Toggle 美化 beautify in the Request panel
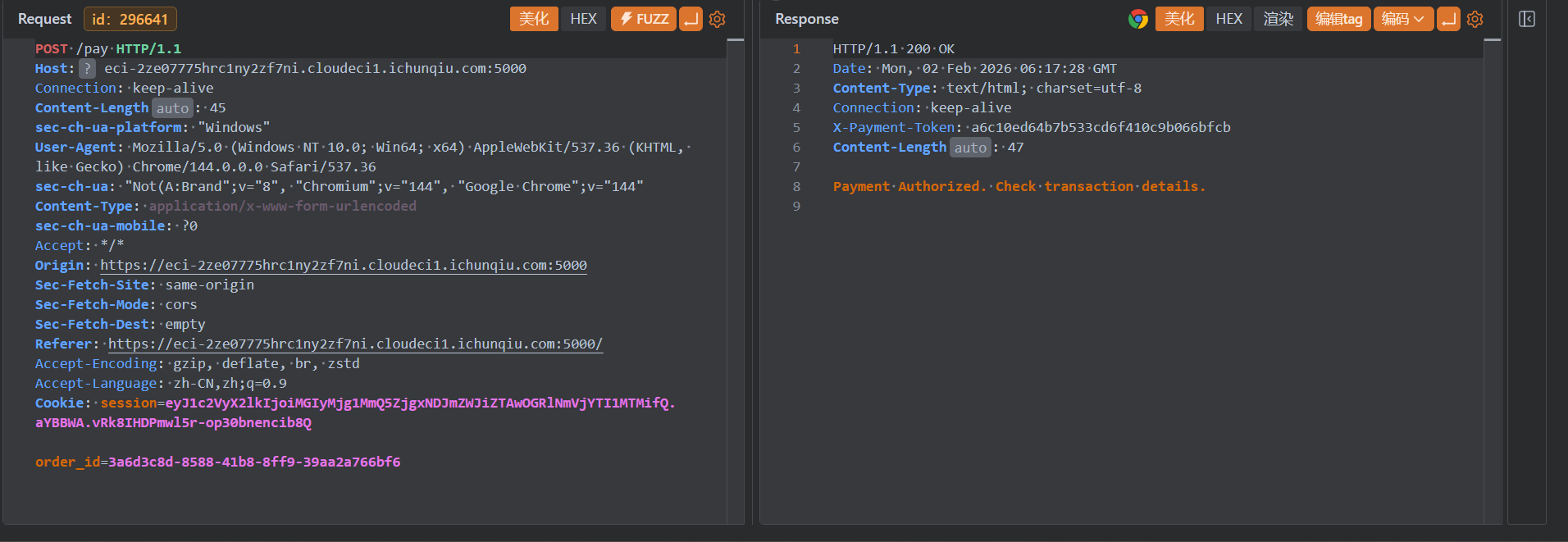This screenshot has width=1568, height=542. tap(534, 19)
